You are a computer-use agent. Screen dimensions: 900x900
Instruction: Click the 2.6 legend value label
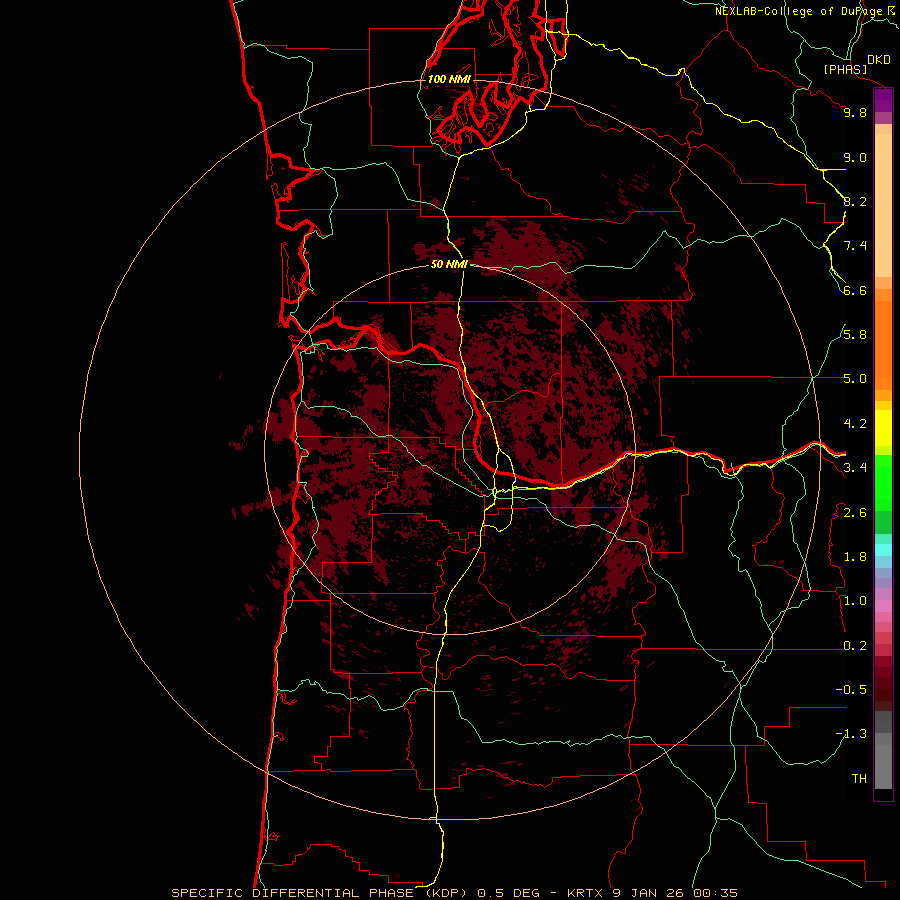(855, 513)
